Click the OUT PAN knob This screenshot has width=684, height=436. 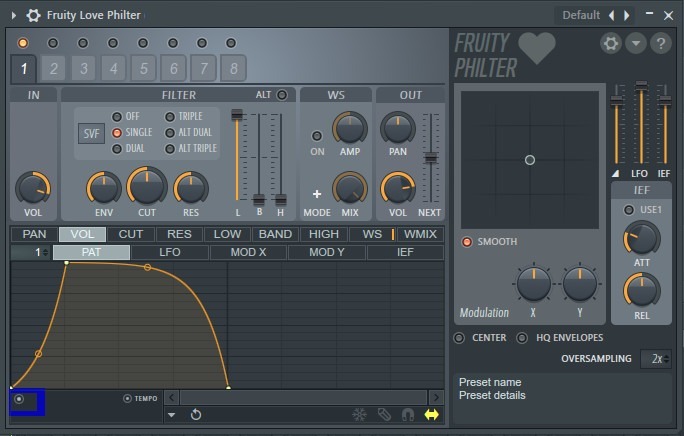click(397, 128)
